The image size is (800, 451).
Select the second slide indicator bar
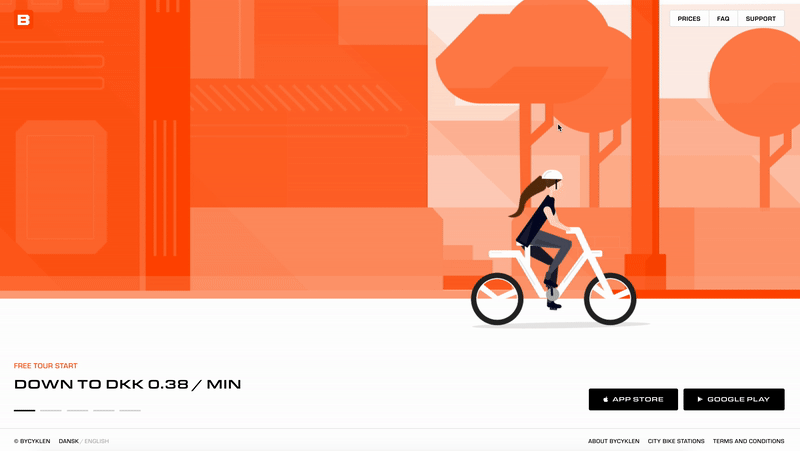[51, 410]
